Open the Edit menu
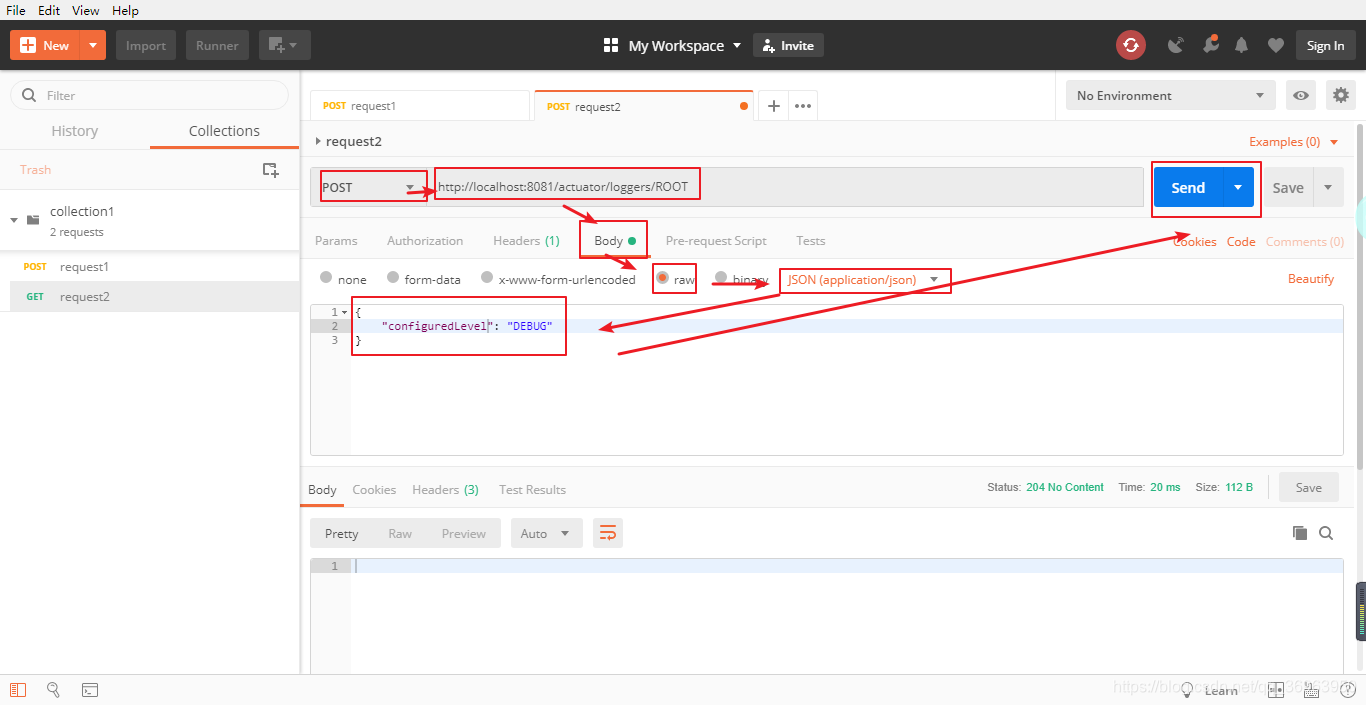This screenshot has width=1366, height=705. point(49,10)
